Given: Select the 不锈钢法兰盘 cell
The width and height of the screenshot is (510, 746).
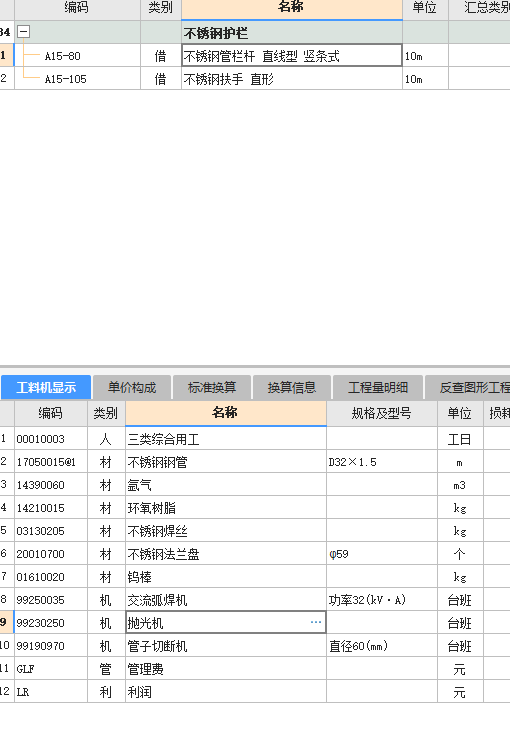Looking at the screenshot, I should tap(226, 553).
